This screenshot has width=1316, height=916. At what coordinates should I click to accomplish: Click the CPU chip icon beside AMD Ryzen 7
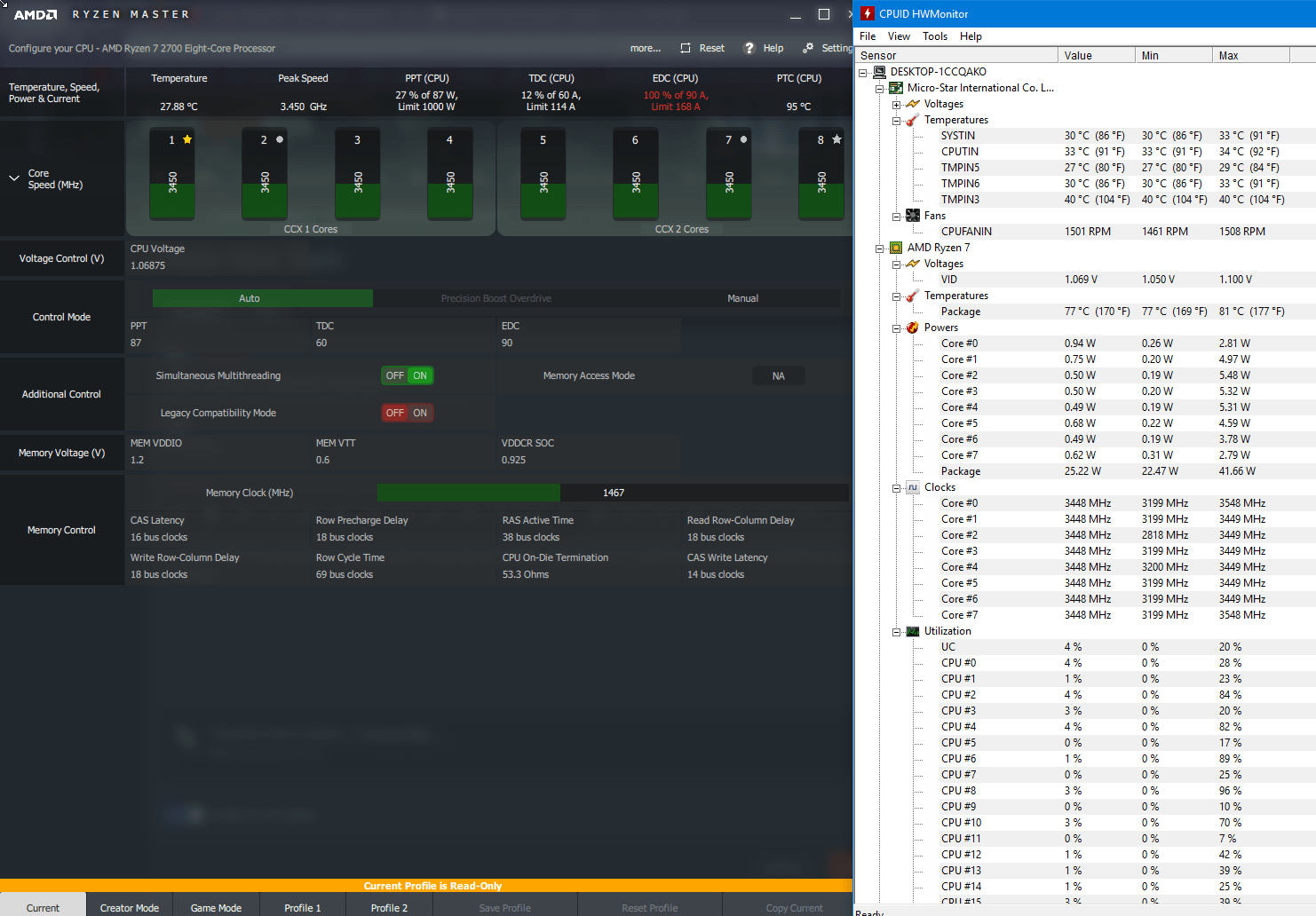[896, 248]
